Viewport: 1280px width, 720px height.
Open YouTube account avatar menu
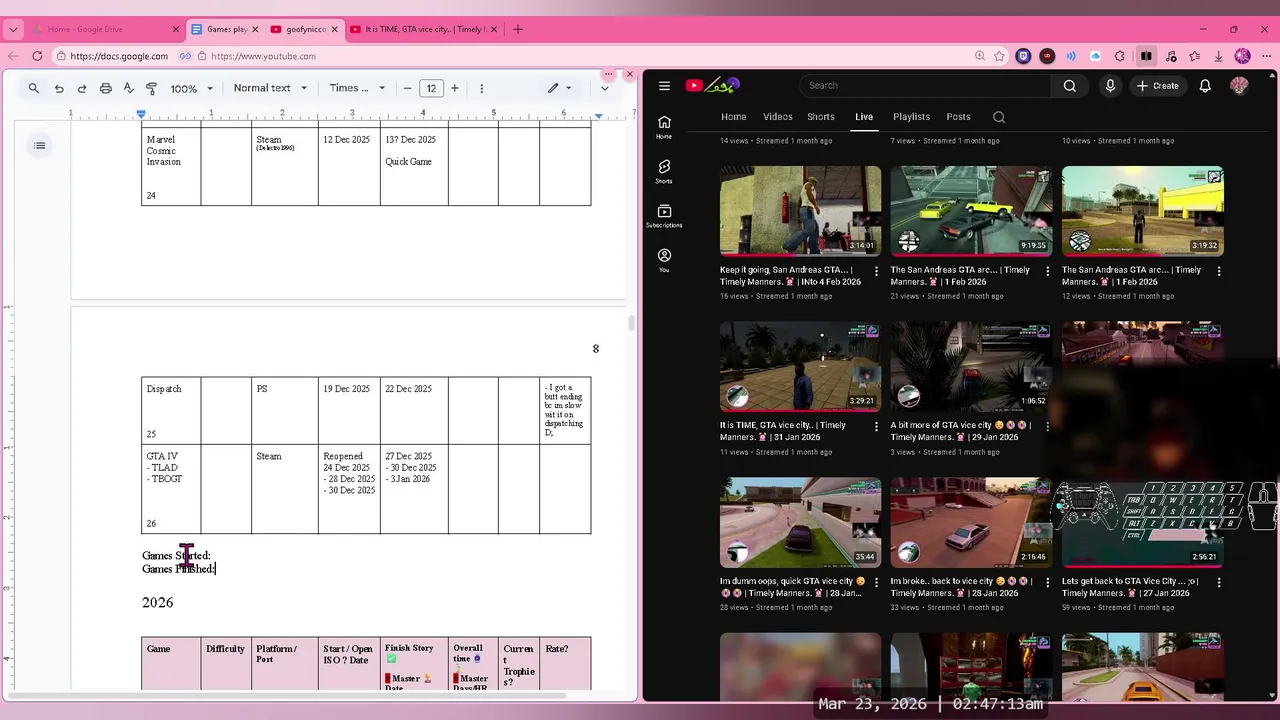pyautogui.click(x=1239, y=86)
